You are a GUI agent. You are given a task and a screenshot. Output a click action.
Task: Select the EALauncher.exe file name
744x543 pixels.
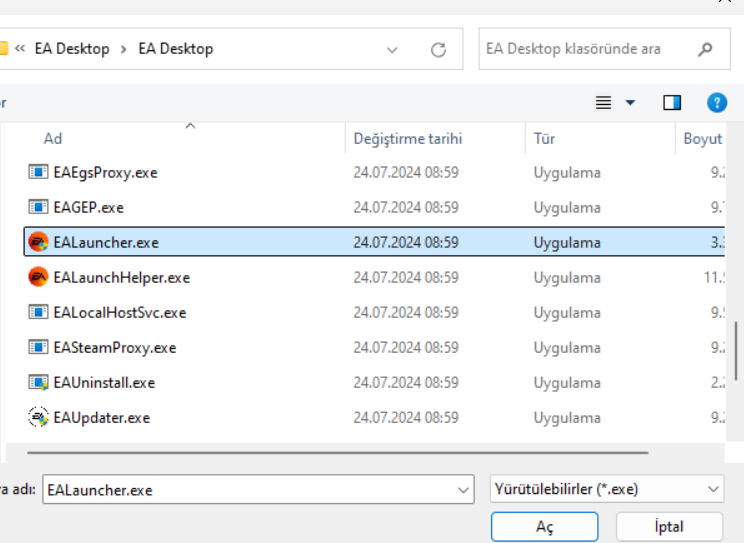tap(106, 243)
